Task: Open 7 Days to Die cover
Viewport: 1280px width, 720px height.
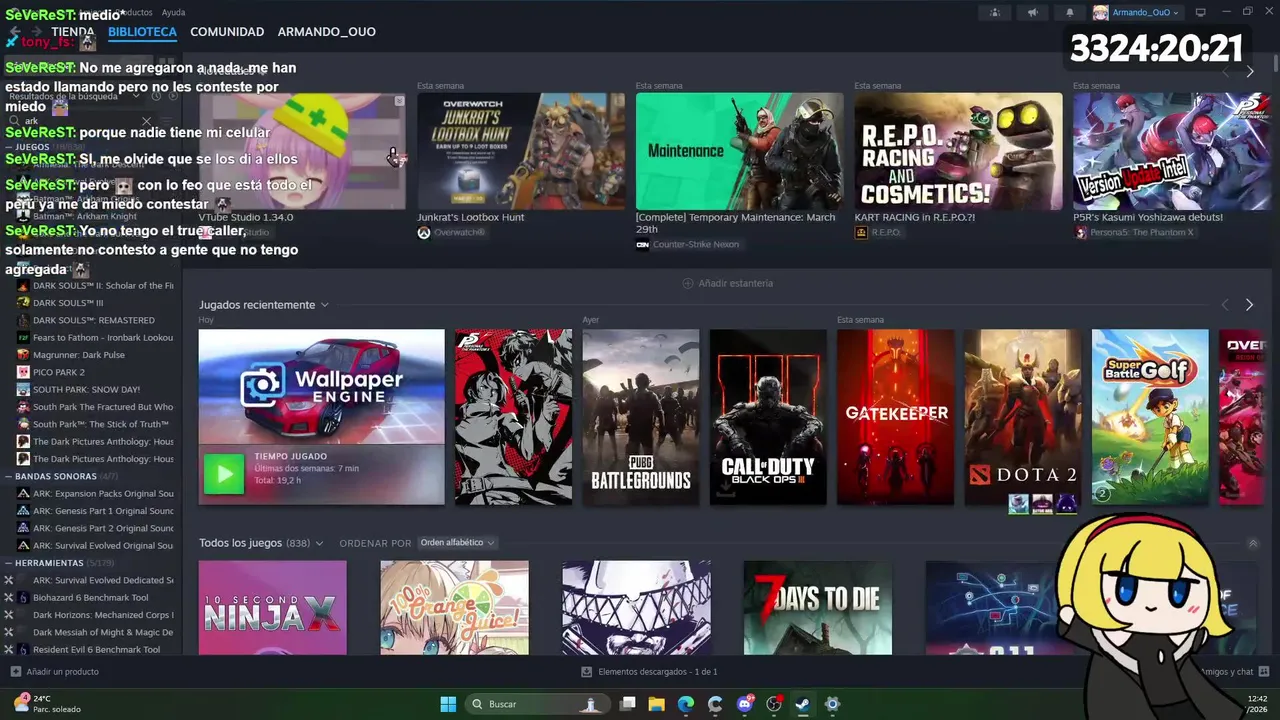Action: coord(818,608)
